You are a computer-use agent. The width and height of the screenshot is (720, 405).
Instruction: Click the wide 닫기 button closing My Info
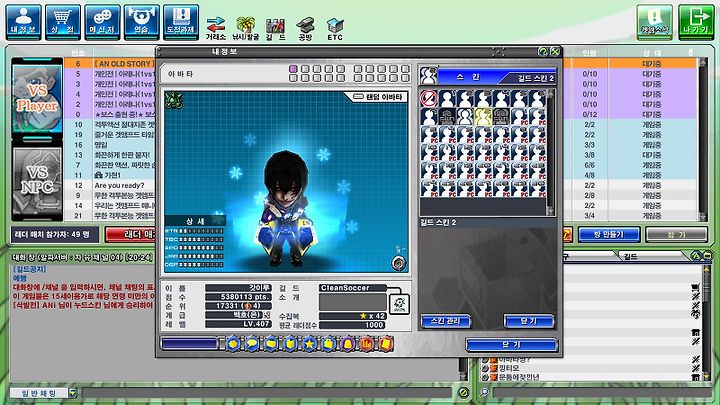(512, 345)
